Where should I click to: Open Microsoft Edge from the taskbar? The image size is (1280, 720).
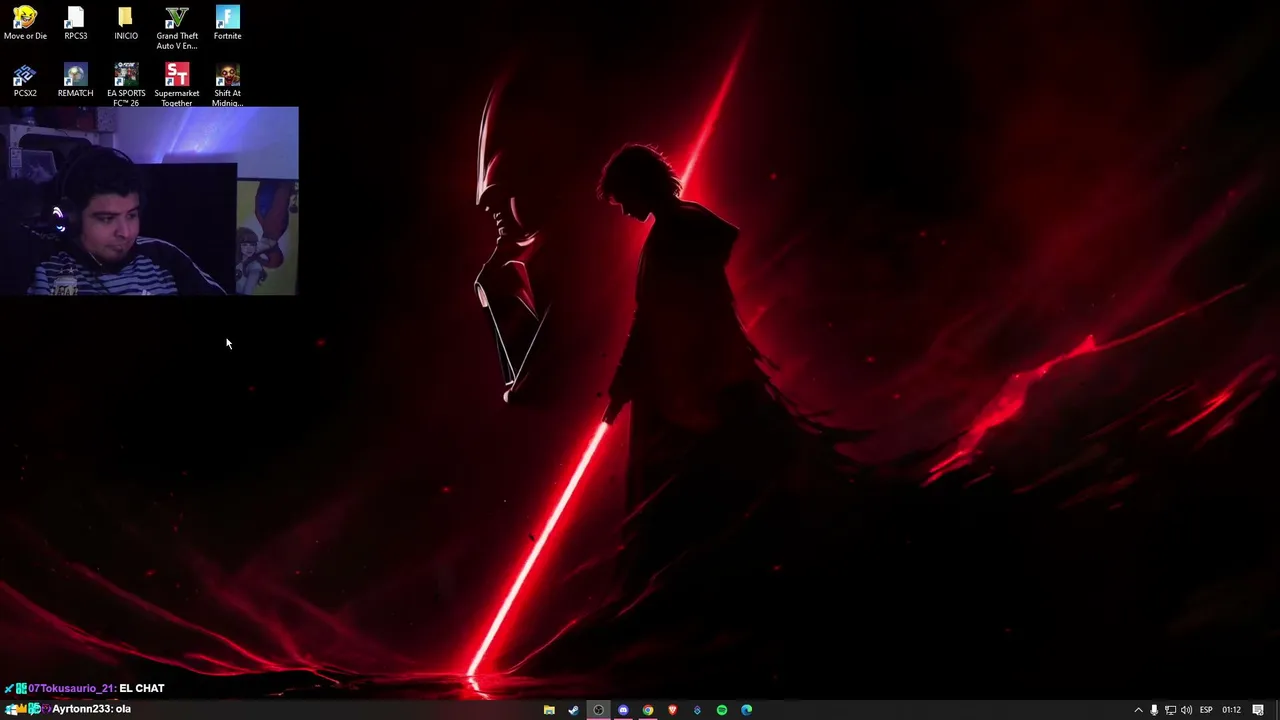pos(746,710)
